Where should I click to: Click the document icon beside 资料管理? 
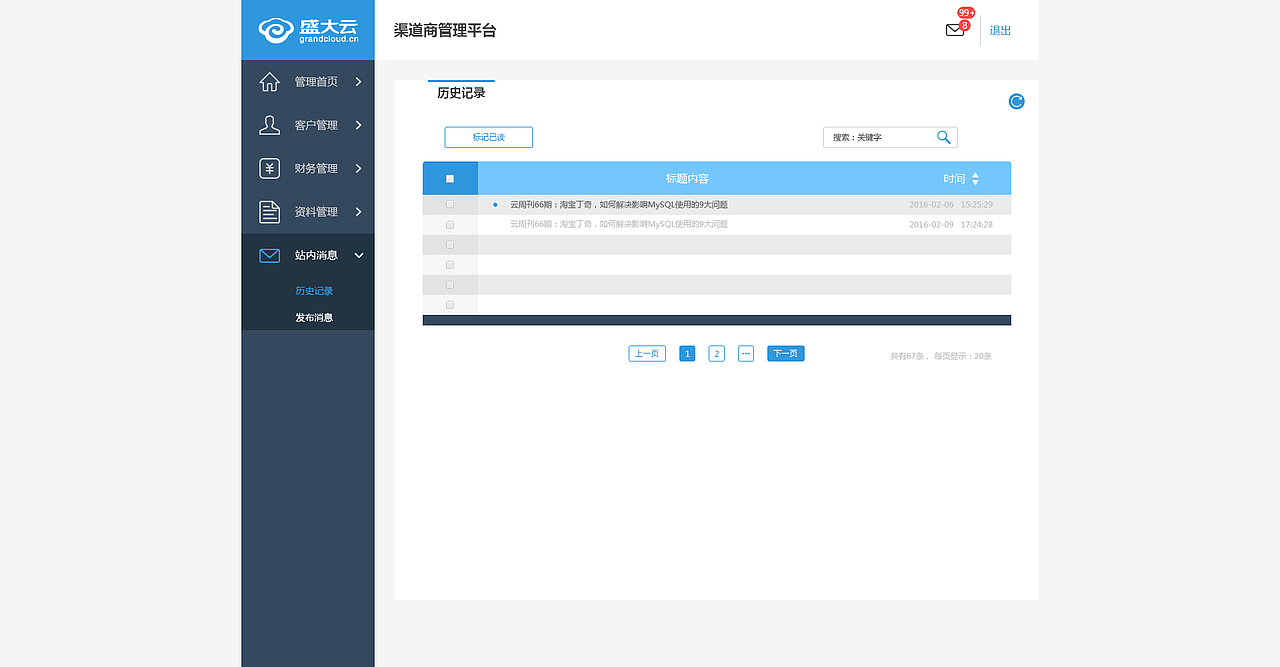pyautogui.click(x=269, y=212)
